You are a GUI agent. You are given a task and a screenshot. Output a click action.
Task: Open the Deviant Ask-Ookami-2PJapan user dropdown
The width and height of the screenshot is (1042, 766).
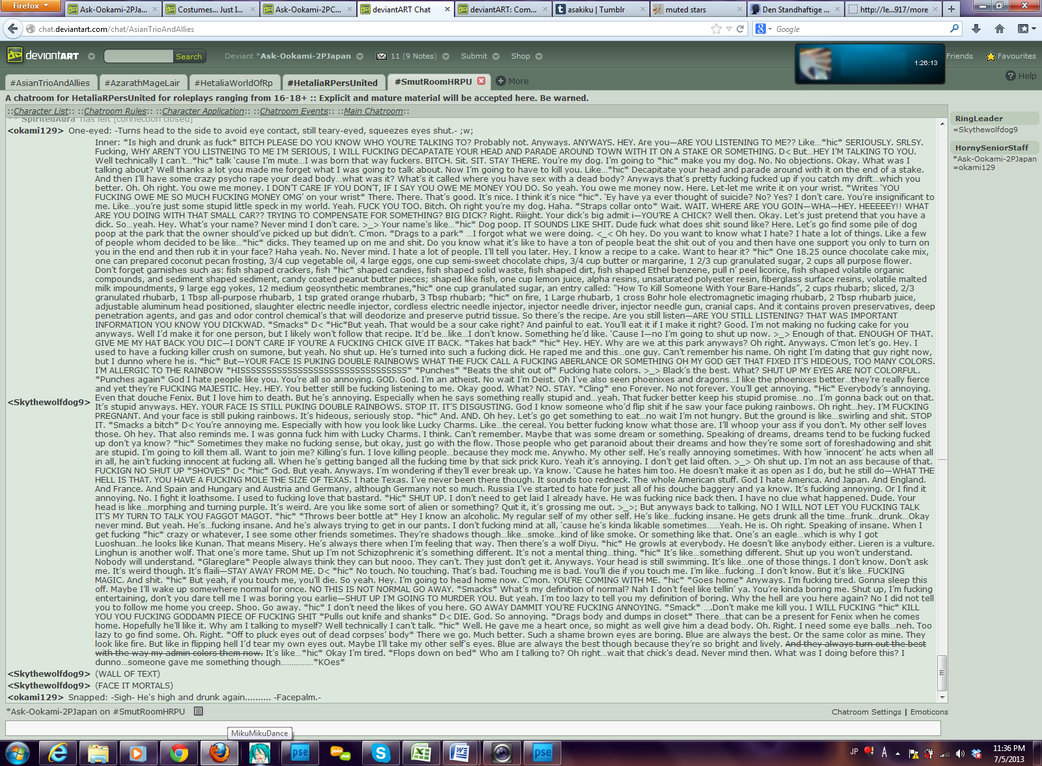[x=360, y=56]
